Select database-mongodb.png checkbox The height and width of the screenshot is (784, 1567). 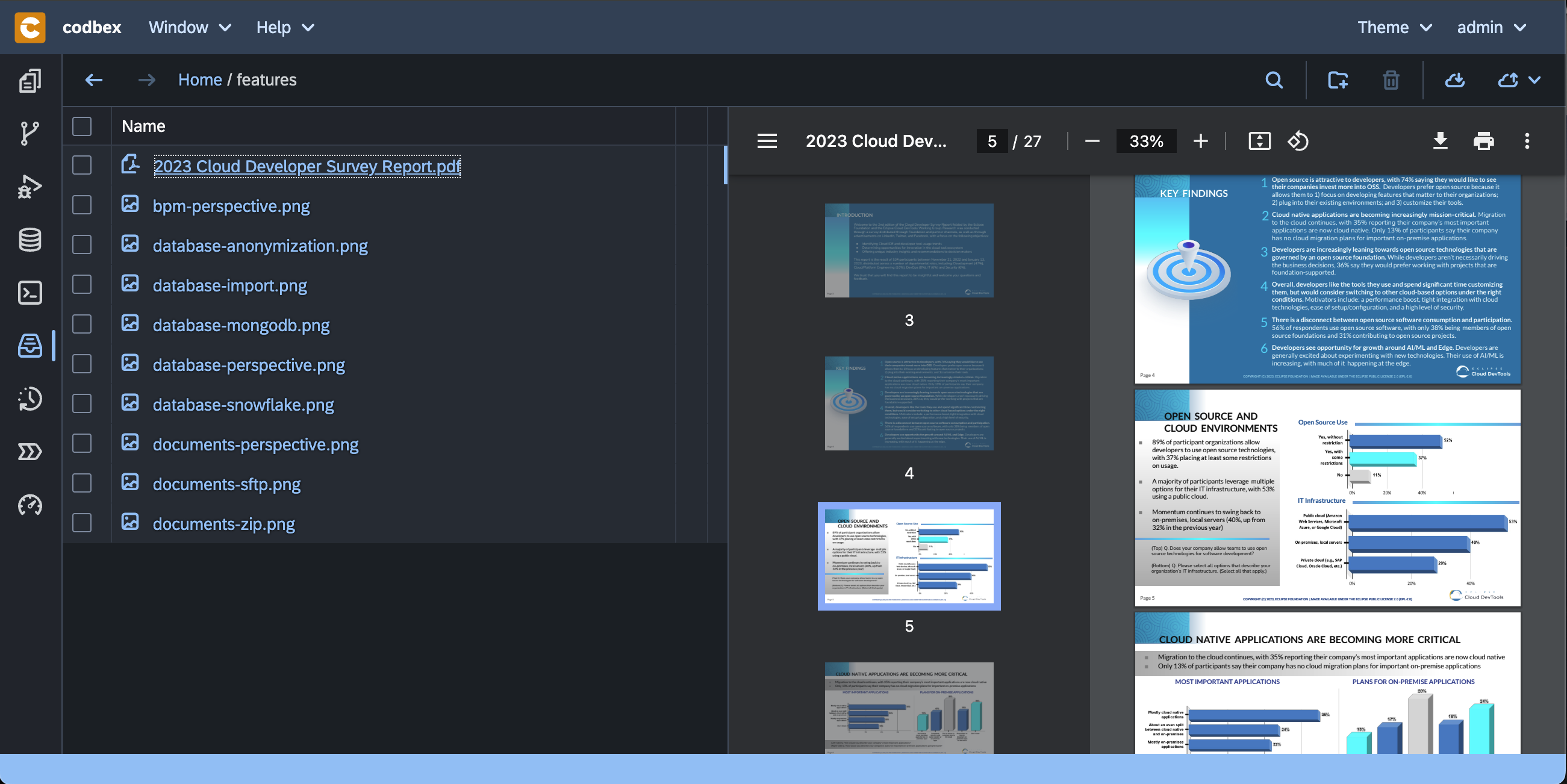81,324
